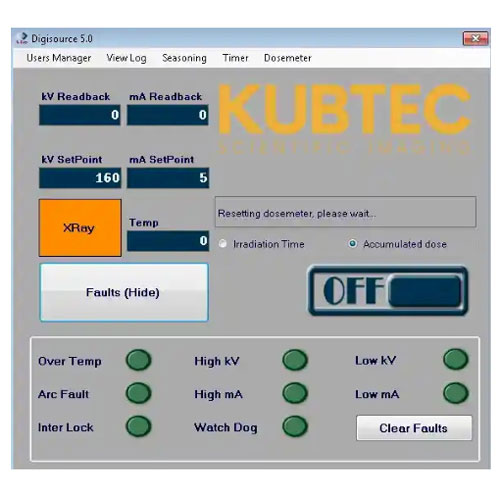Open the Dosemeter menu

[288, 58]
